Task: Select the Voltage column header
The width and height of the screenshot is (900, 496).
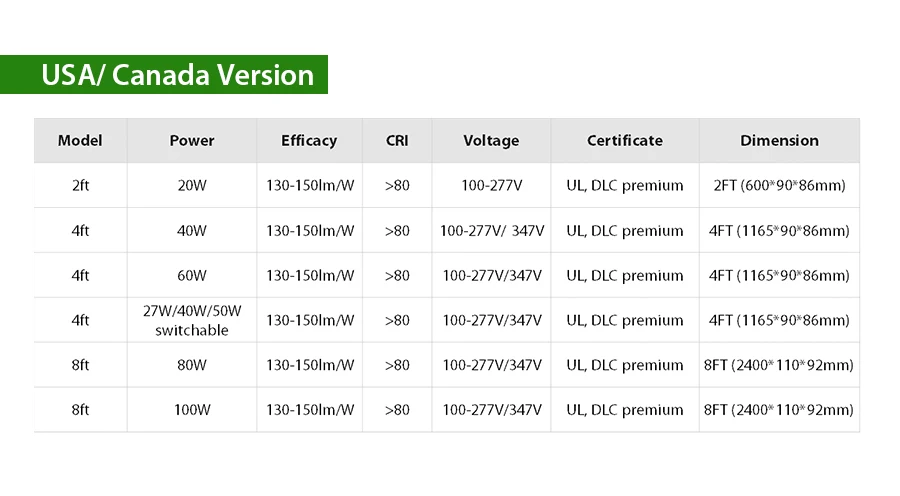Action: click(491, 141)
